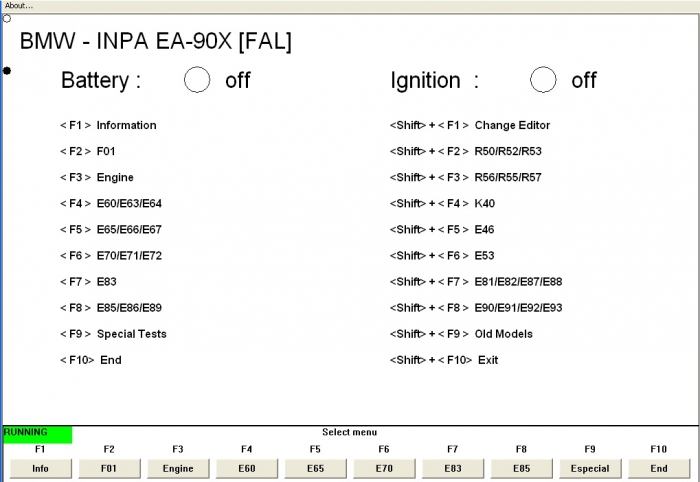Click the off text beside Battery
The image size is (700, 482).
coord(238,80)
